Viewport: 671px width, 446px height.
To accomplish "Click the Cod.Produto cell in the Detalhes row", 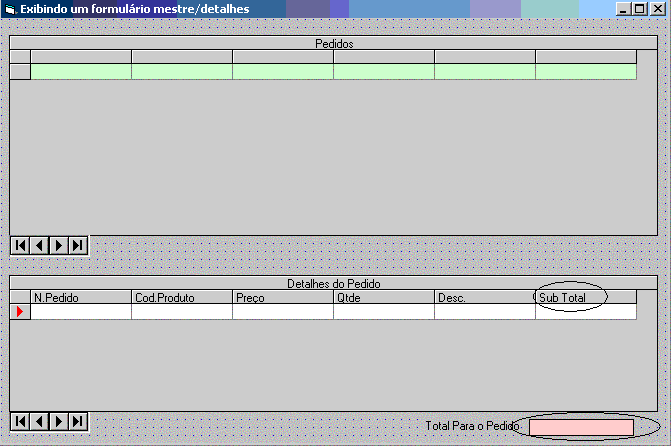I will (x=182, y=312).
